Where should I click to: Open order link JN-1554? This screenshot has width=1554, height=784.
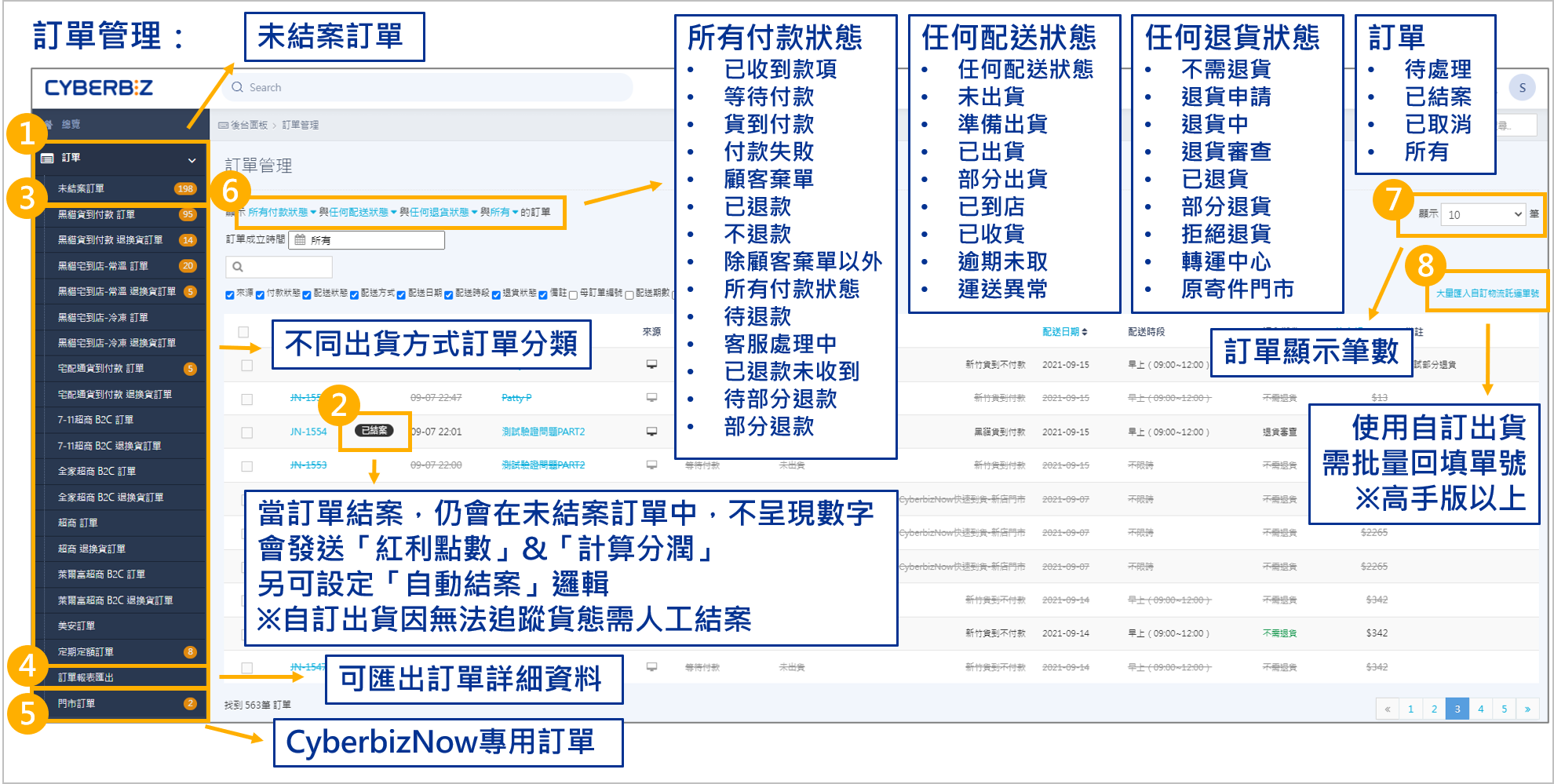(308, 432)
